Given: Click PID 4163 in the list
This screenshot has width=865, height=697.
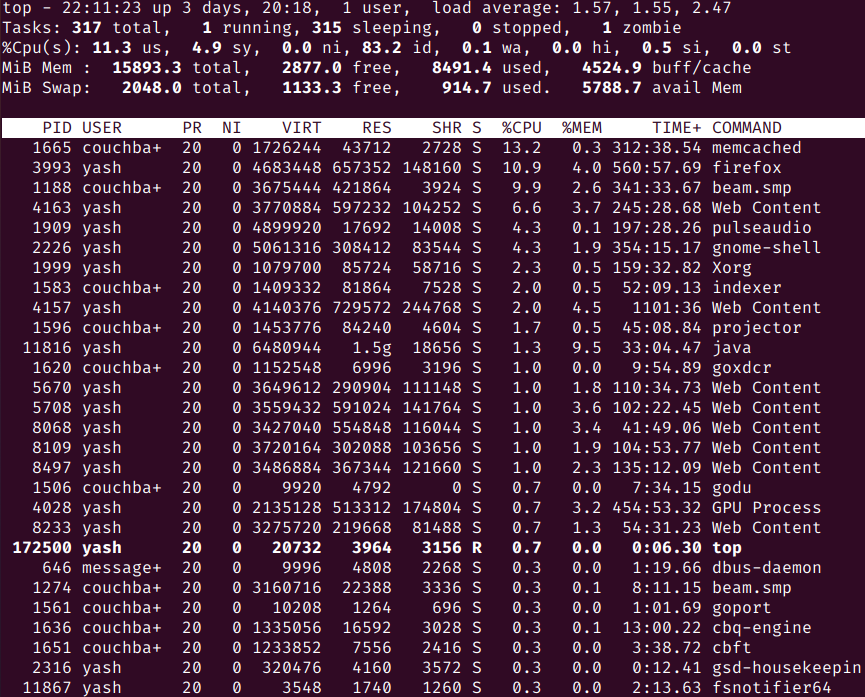Looking at the screenshot, I should coord(52,208).
